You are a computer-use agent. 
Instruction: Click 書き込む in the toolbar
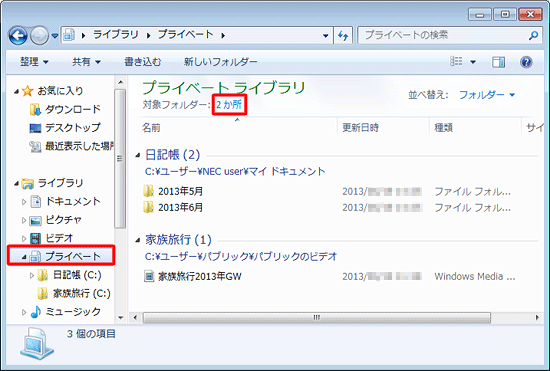click(142, 62)
